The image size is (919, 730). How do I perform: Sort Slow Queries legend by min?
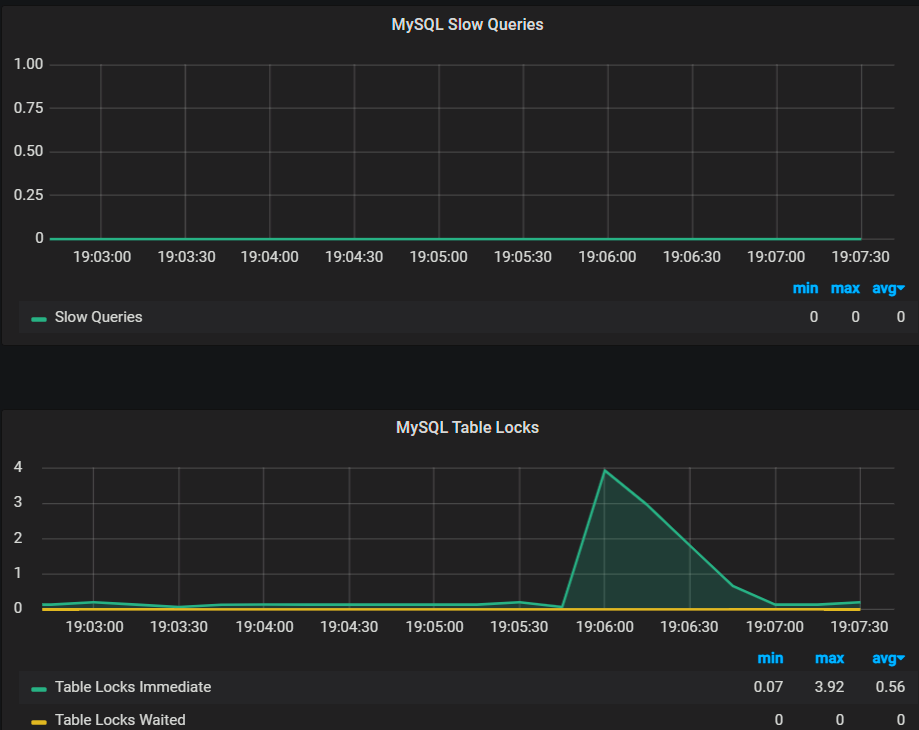805,288
